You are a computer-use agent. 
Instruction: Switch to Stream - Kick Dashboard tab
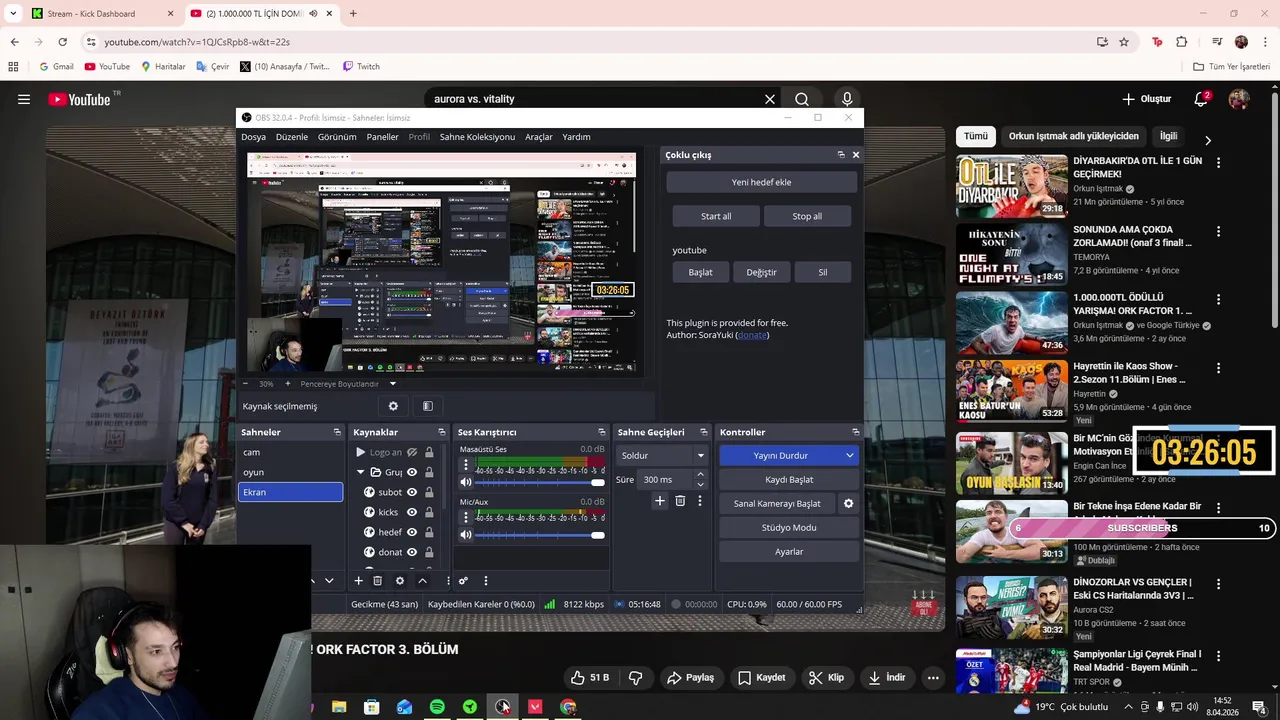[100, 14]
